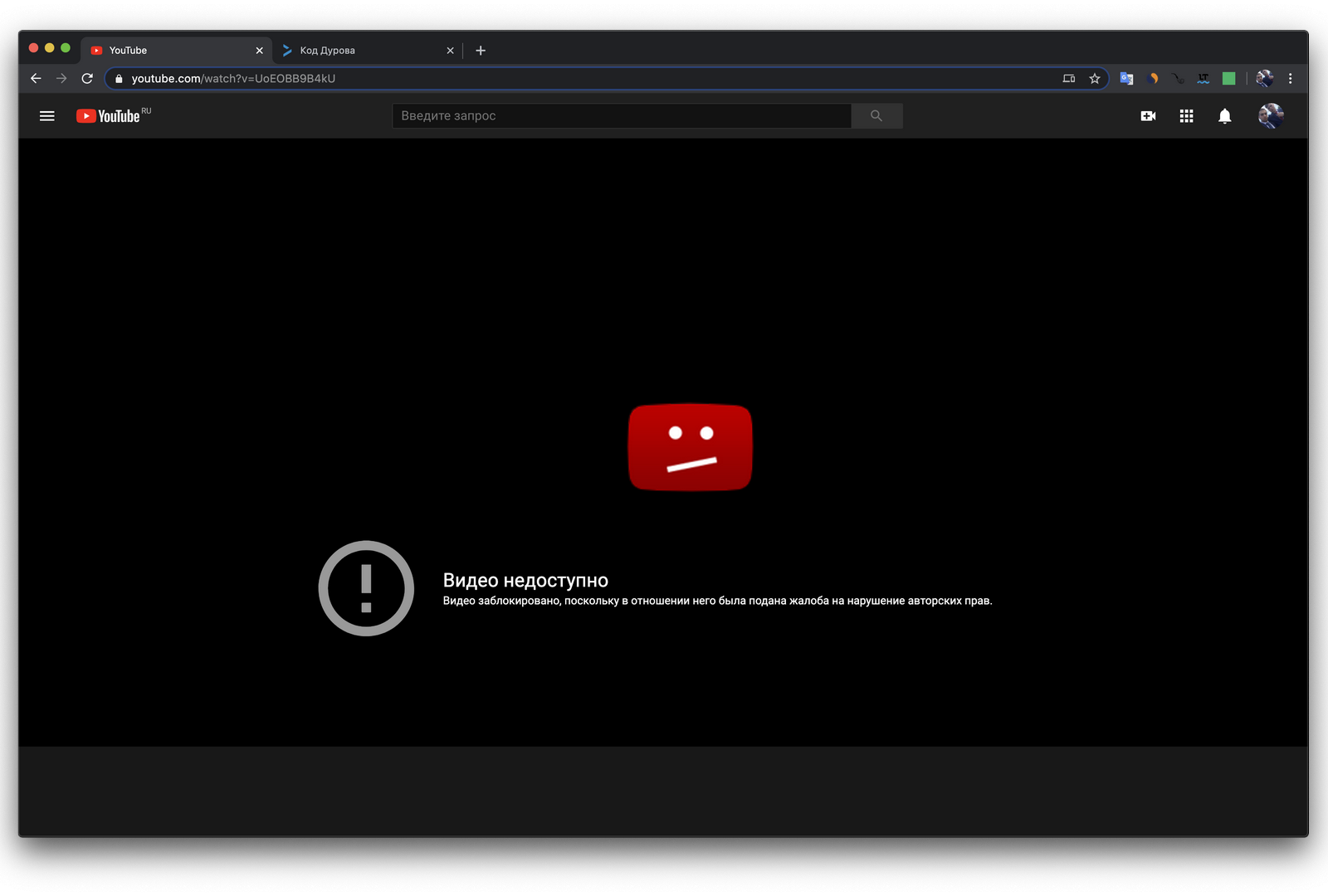Click the green square extension icon
This screenshot has height=896, width=1328.
pos(1229,79)
